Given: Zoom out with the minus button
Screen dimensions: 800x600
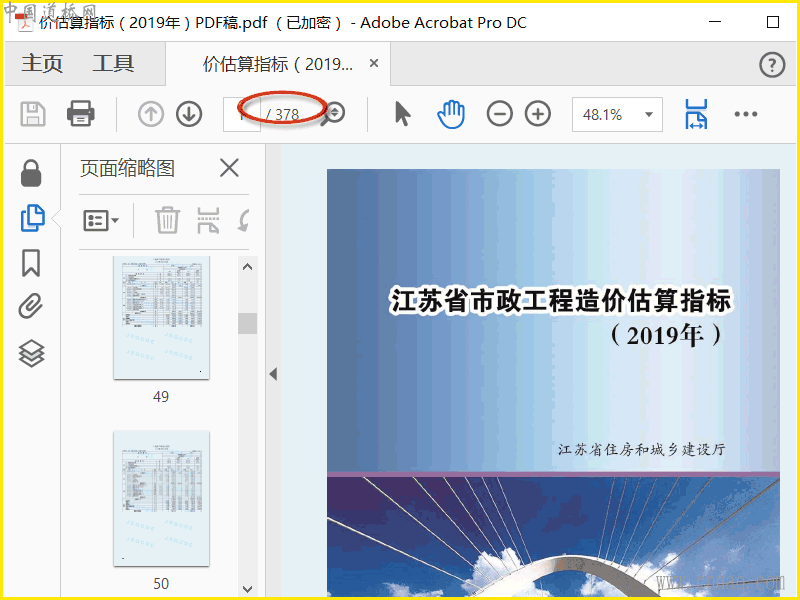Looking at the screenshot, I should coord(499,113).
